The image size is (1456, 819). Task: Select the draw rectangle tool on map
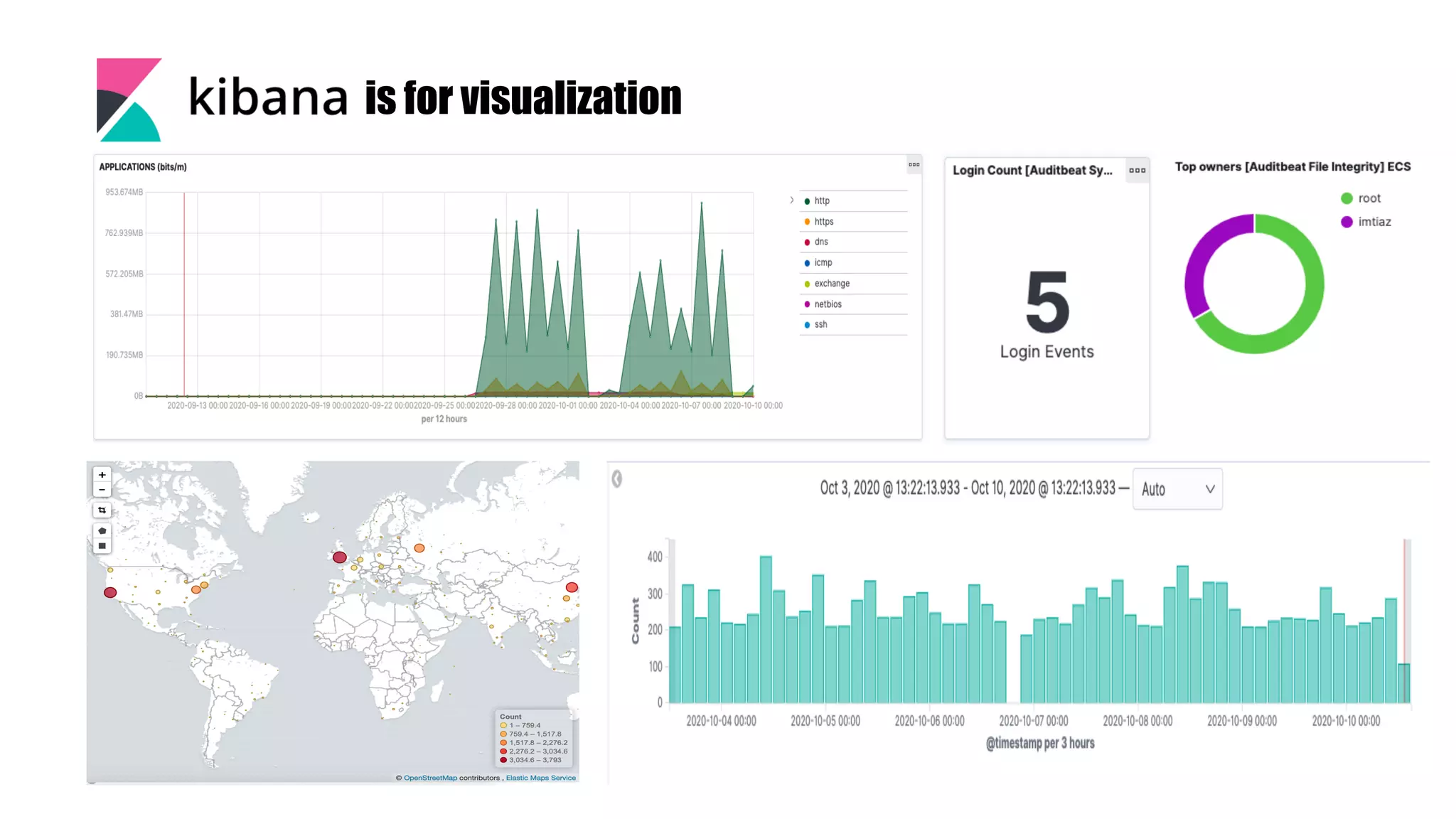pyautogui.click(x=102, y=546)
